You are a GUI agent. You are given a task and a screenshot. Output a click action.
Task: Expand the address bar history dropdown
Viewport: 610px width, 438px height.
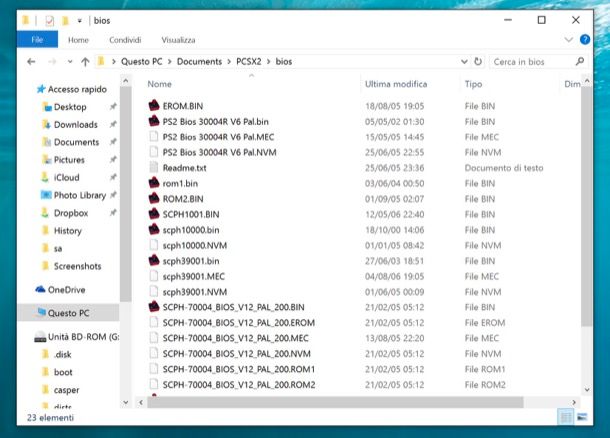pyautogui.click(x=464, y=61)
